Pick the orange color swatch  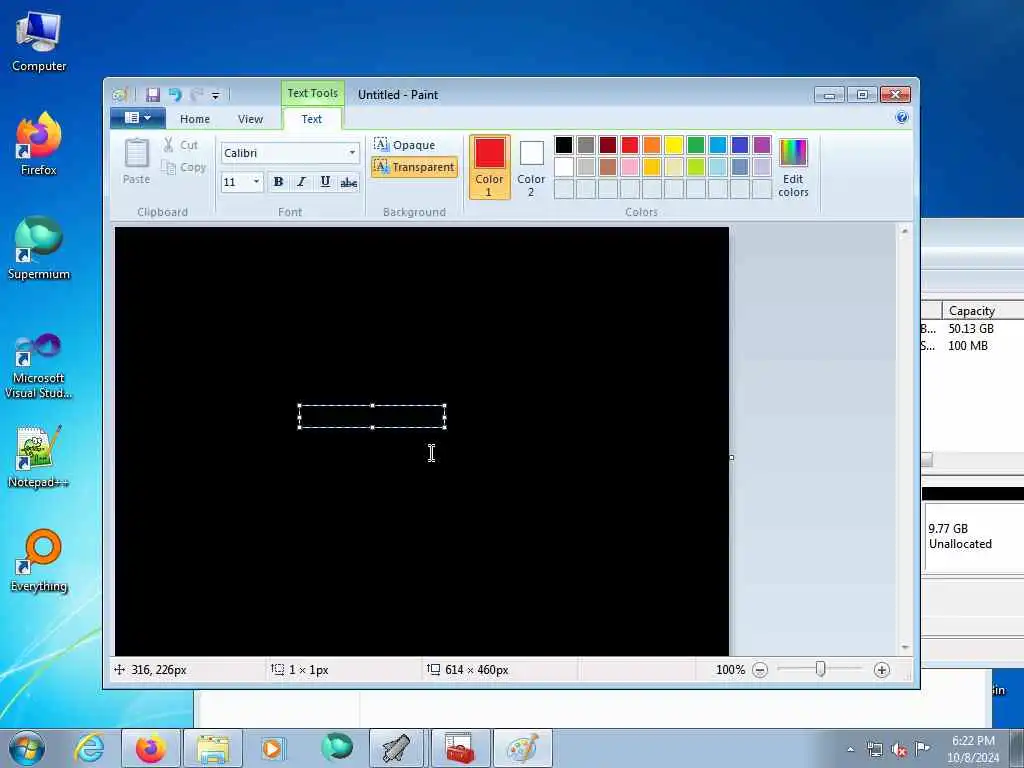pyautogui.click(x=652, y=144)
